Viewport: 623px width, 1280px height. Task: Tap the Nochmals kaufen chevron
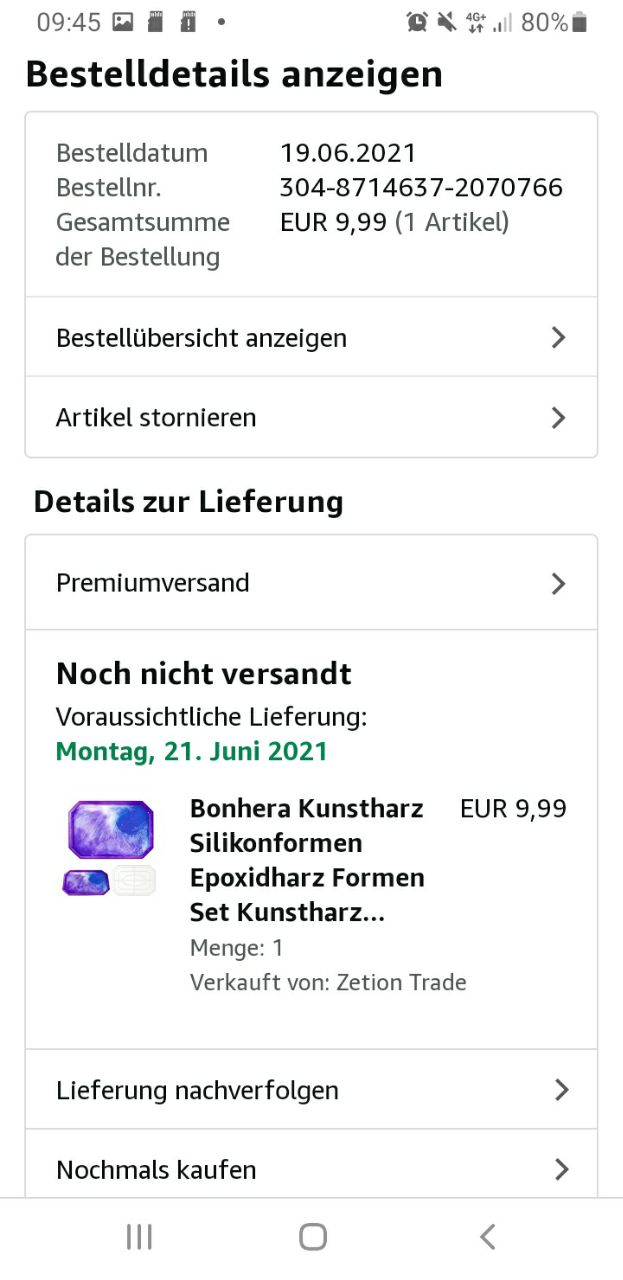coord(561,1169)
